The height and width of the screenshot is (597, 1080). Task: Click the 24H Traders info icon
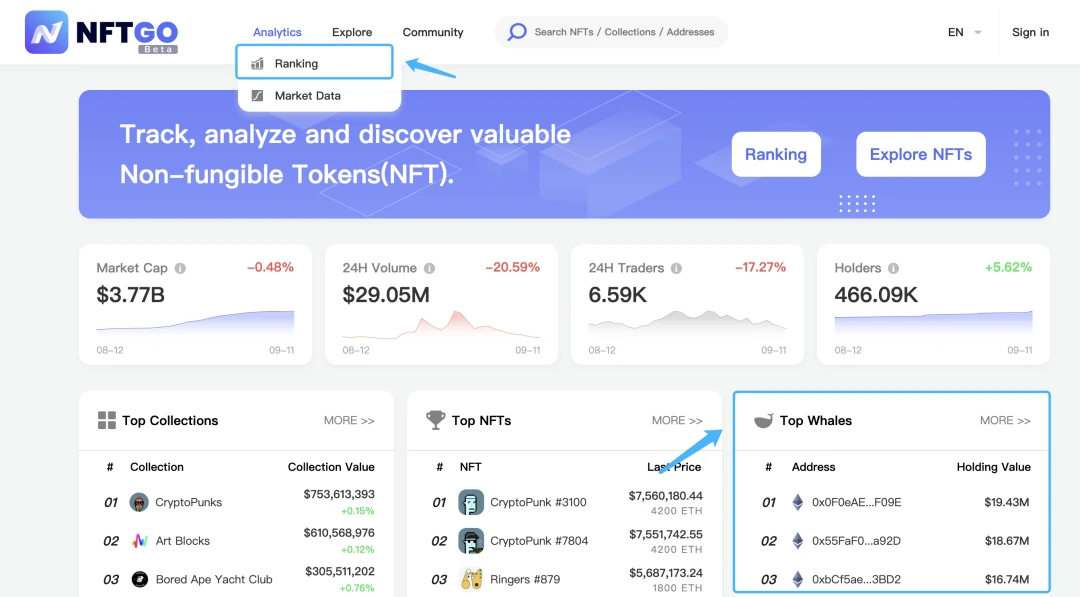676,268
